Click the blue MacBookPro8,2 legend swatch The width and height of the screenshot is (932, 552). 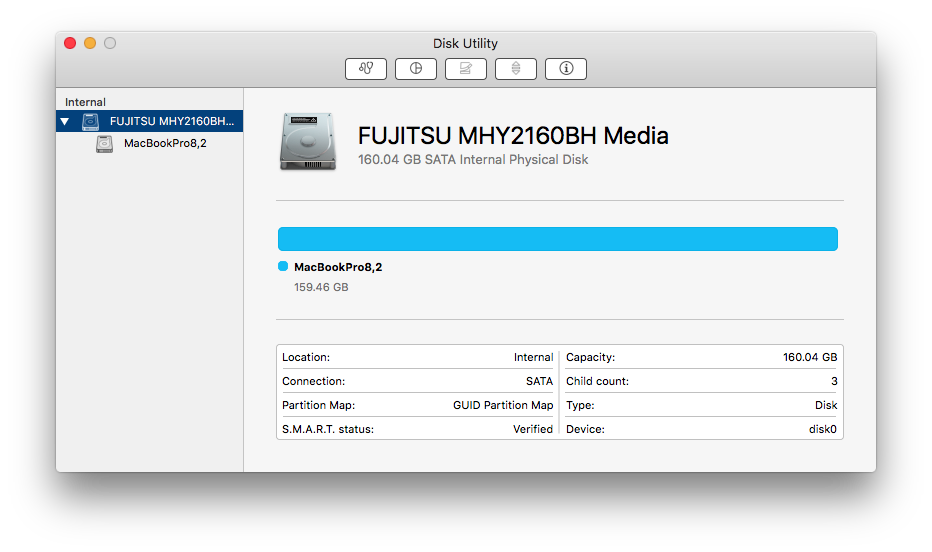pos(283,266)
